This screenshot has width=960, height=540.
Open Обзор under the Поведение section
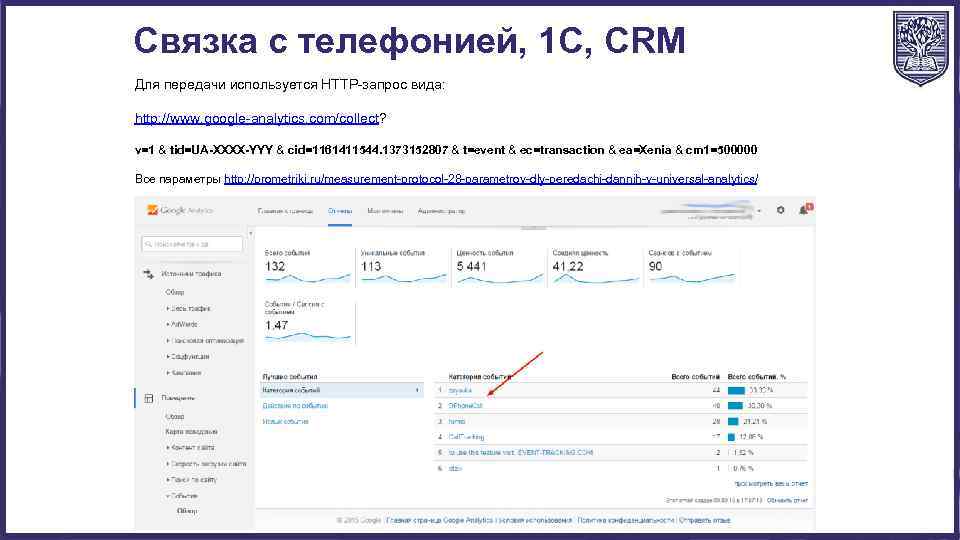click(174, 416)
